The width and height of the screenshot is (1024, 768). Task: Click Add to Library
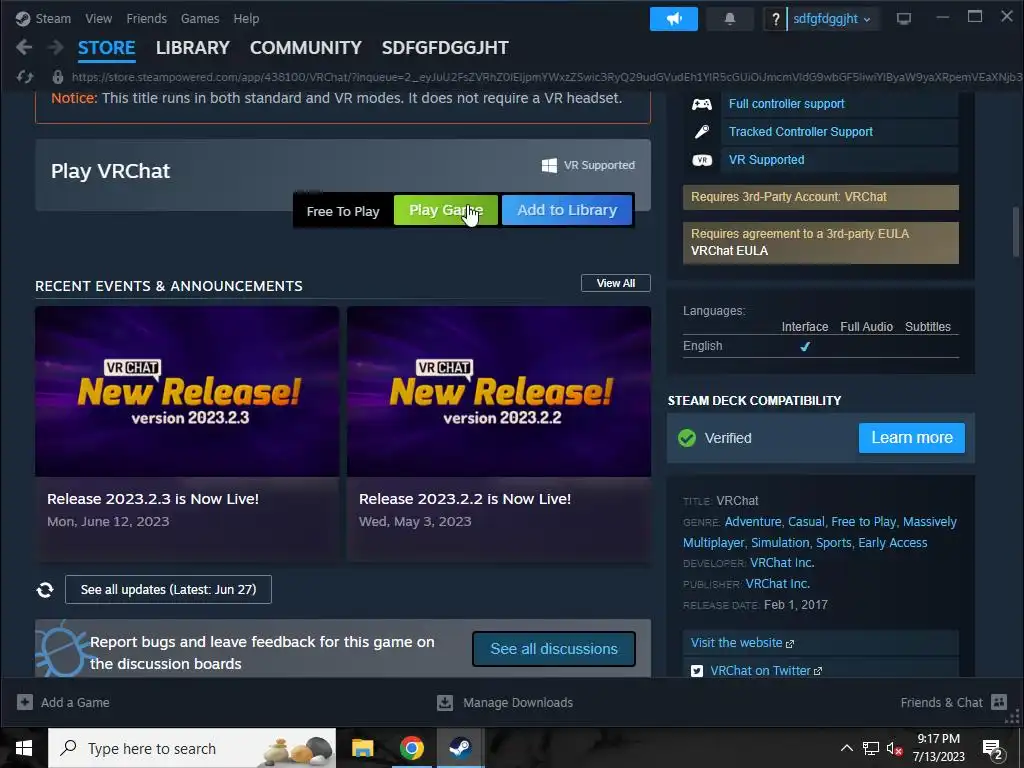point(567,210)
